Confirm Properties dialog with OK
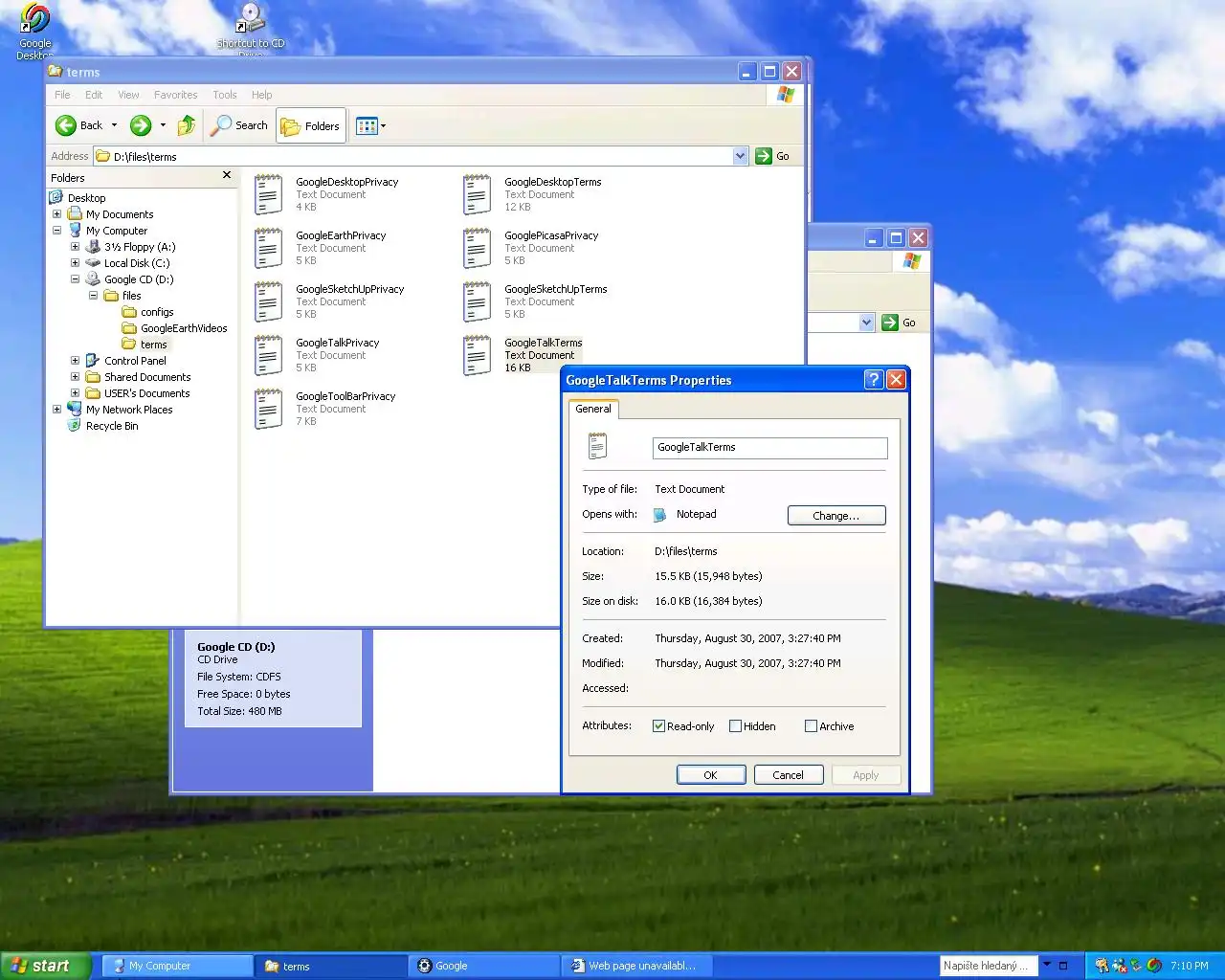 711,775
